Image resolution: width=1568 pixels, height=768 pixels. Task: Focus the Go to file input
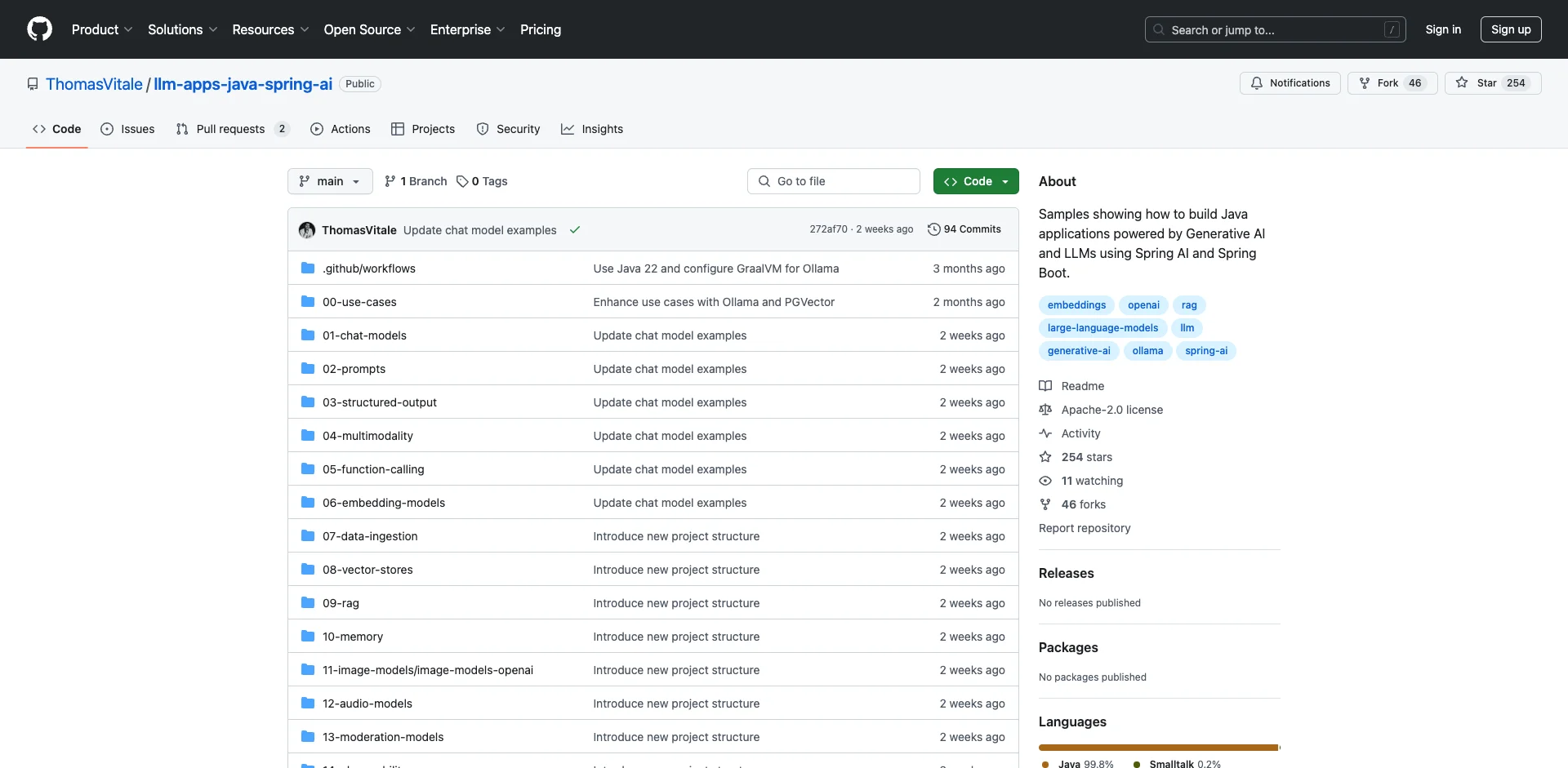click(834, 181)
